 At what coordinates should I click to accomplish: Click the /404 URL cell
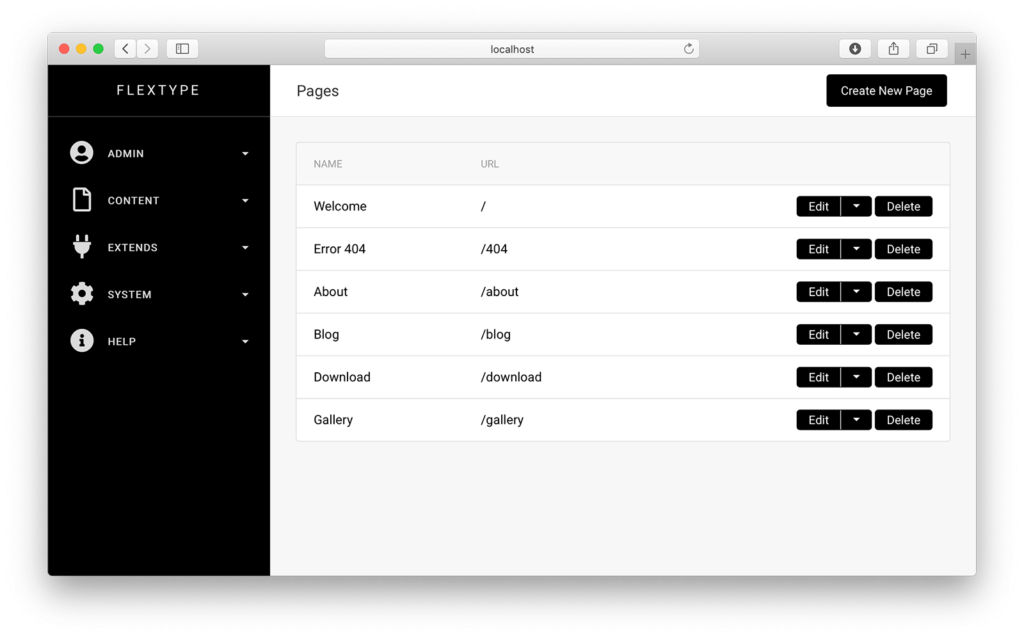(x=494, y=249)
